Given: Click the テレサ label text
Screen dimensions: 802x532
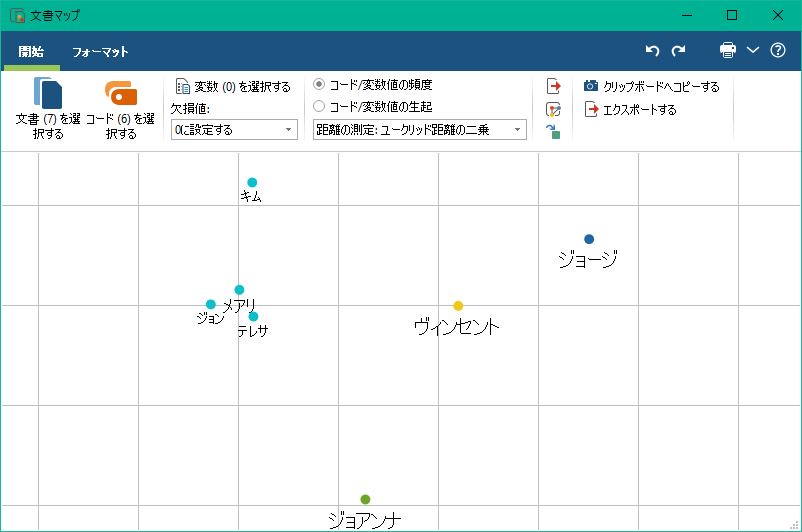Looking at the screenshot, I should [253, 331].
